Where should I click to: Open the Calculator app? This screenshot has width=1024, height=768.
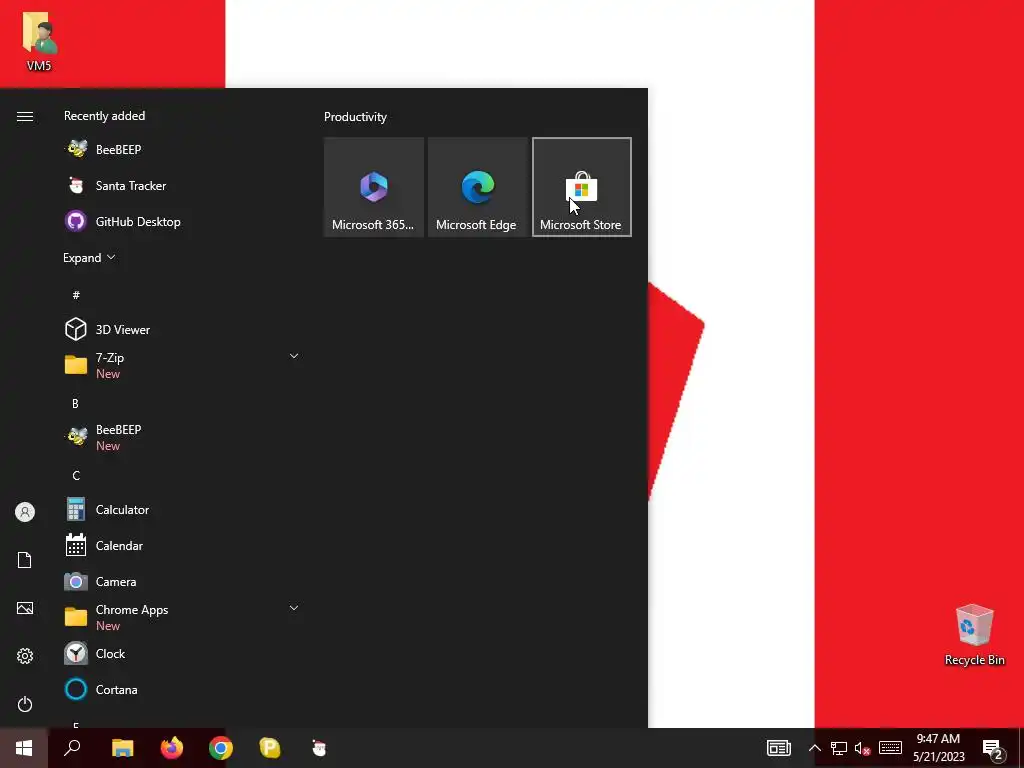pos(183,509)
